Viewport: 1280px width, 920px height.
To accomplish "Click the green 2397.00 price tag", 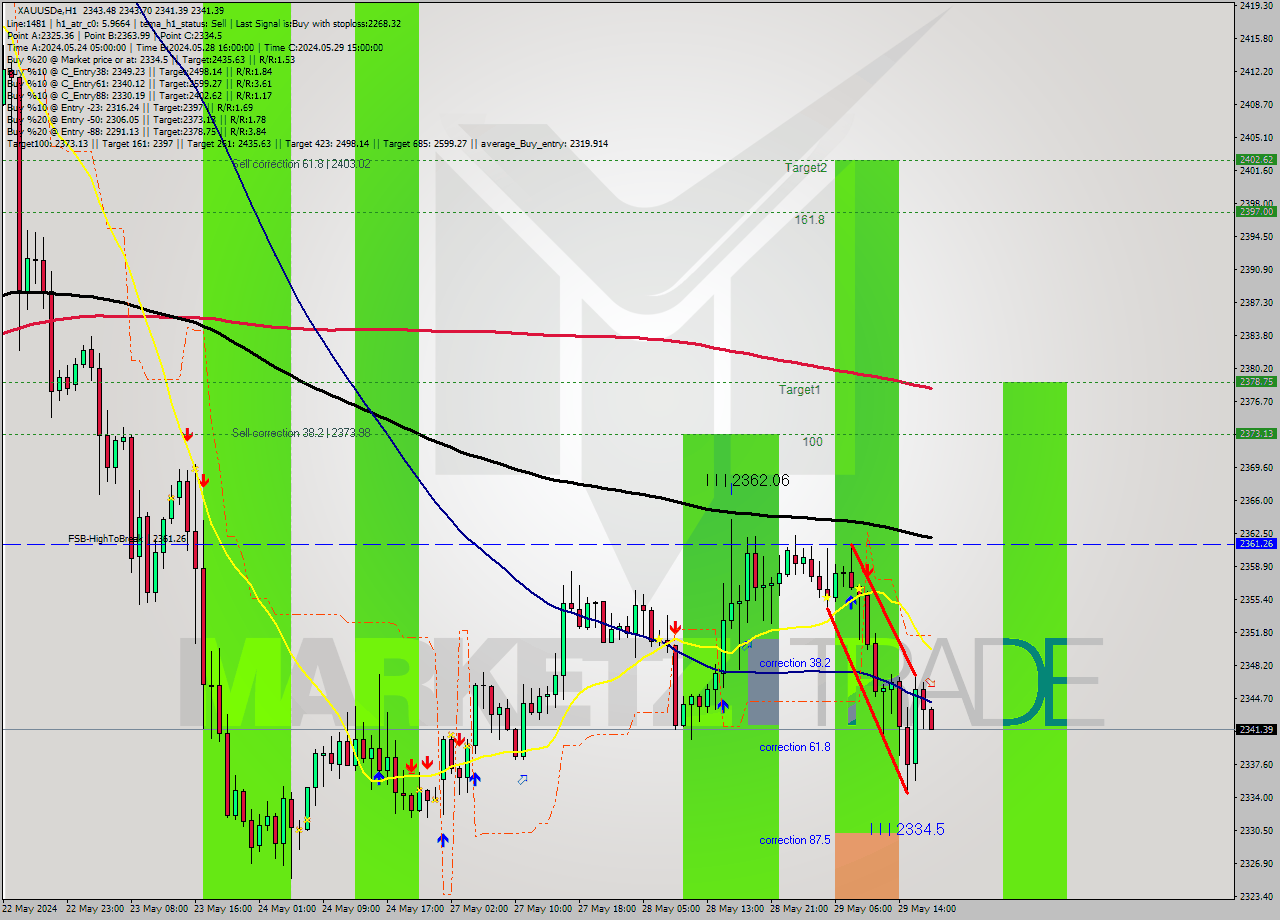I will (1256, 211).
